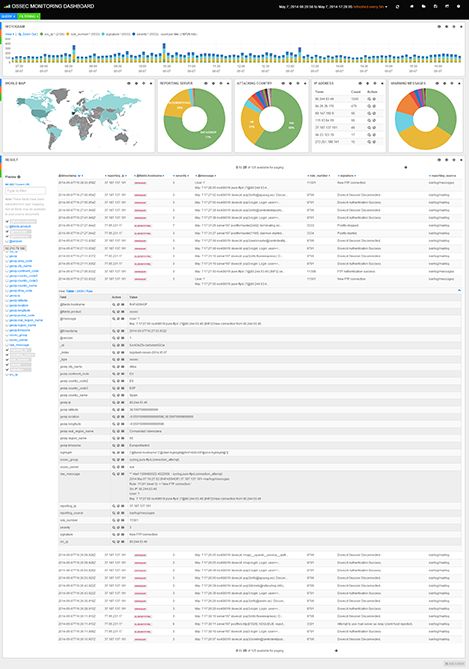Image resolution: width=470 pixels, height=669 pixels.
Task: Sort table by signature column header
Action: [347, 175]
